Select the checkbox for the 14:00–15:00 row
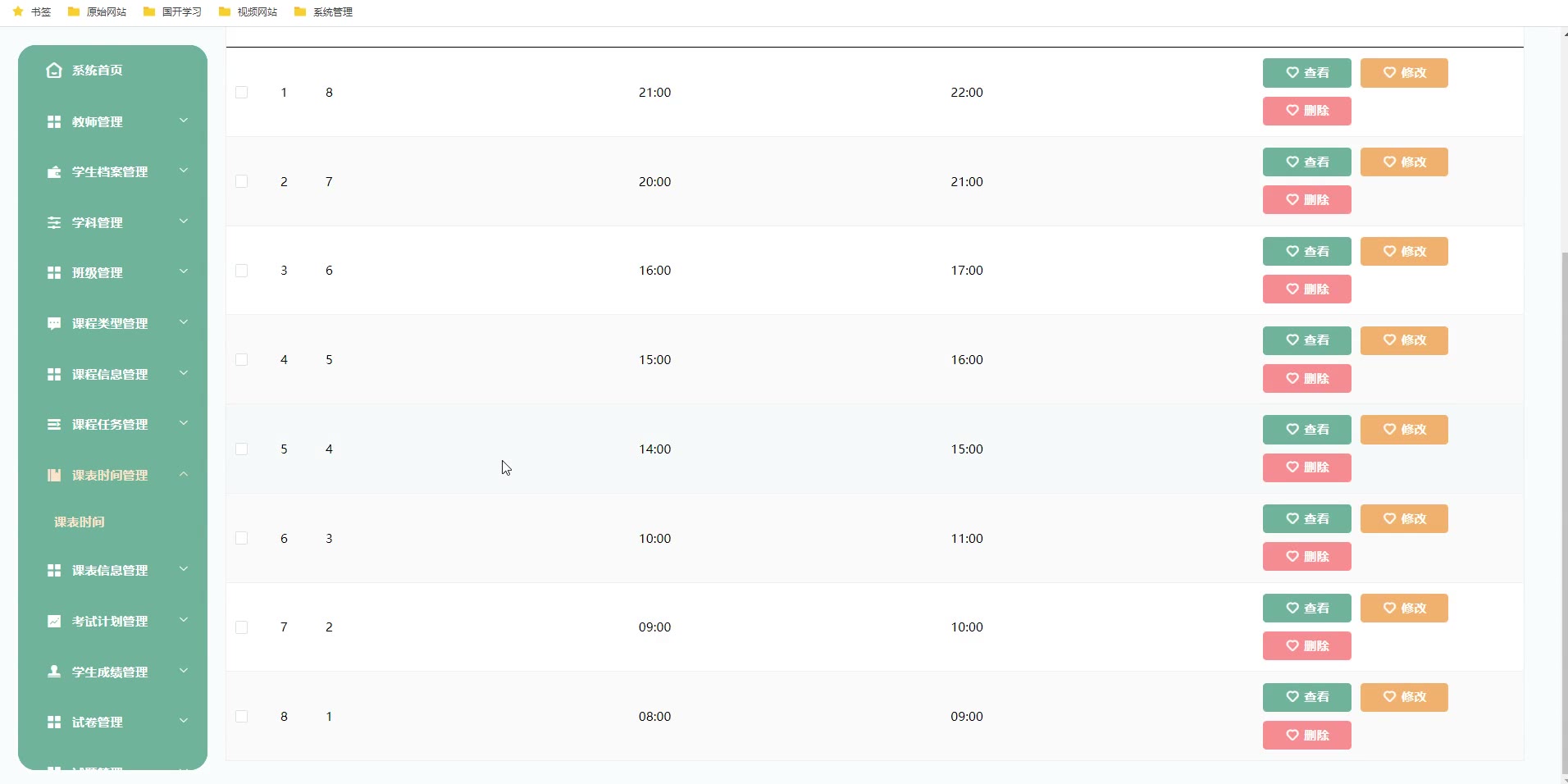Viewport: 1568px width, 784px height. pos(241,449)
